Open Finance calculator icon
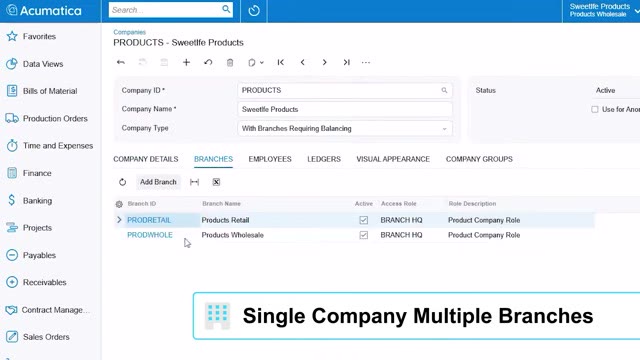 (x=12, y=173)
